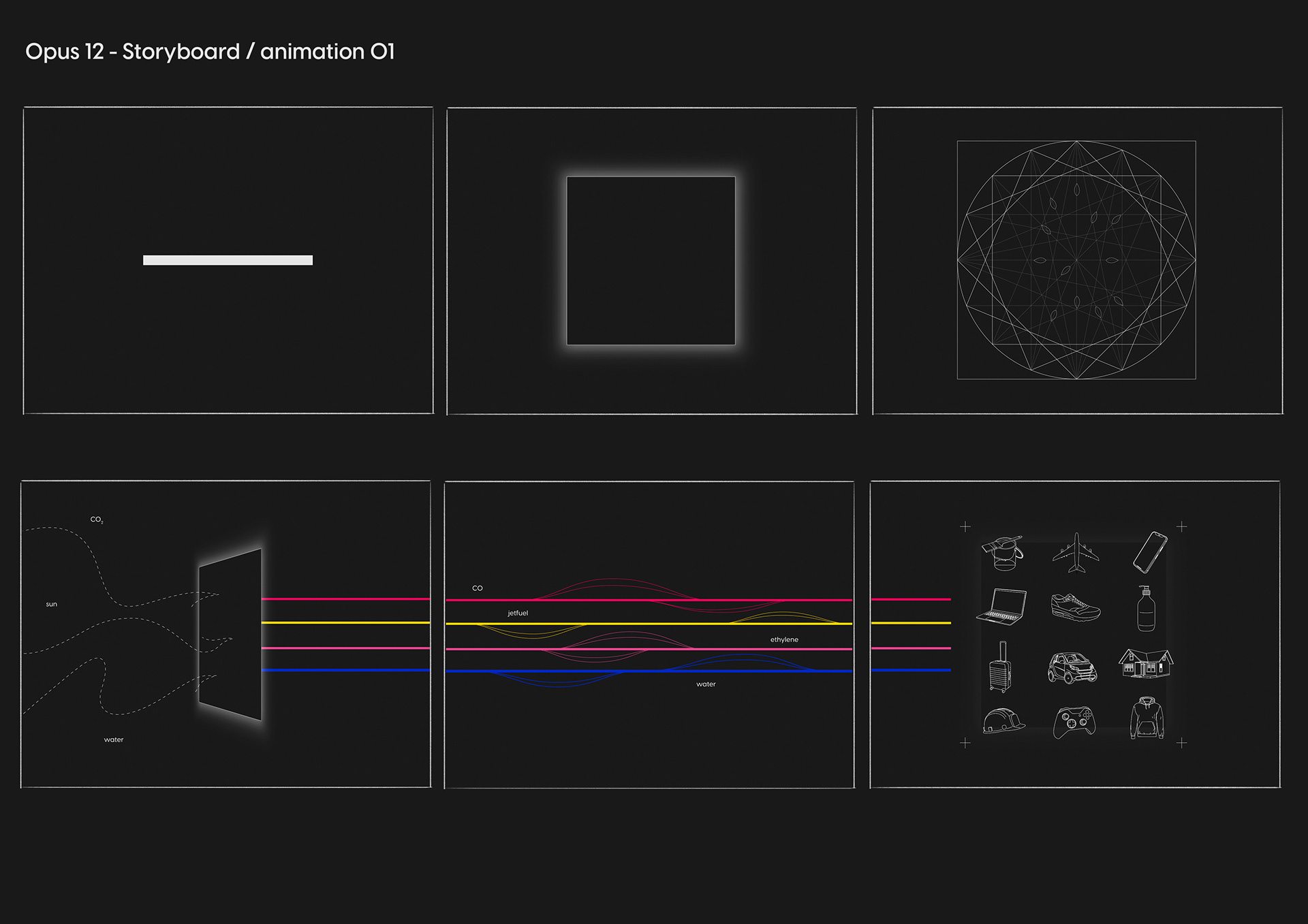Select the hard hat helmet icon

click(1003, 720)
